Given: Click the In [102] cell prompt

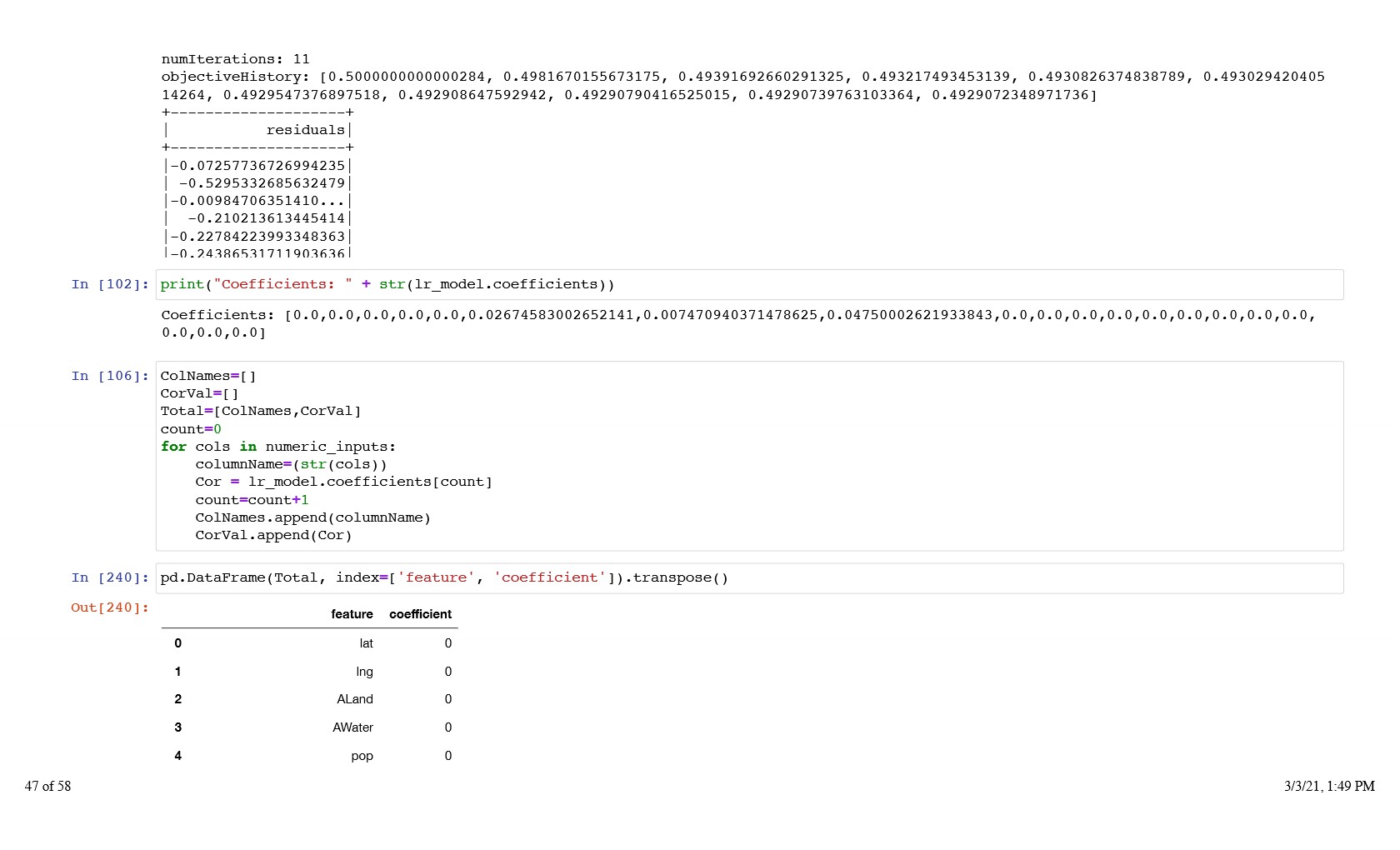Looking at the screenshot, I should point(110,284).
